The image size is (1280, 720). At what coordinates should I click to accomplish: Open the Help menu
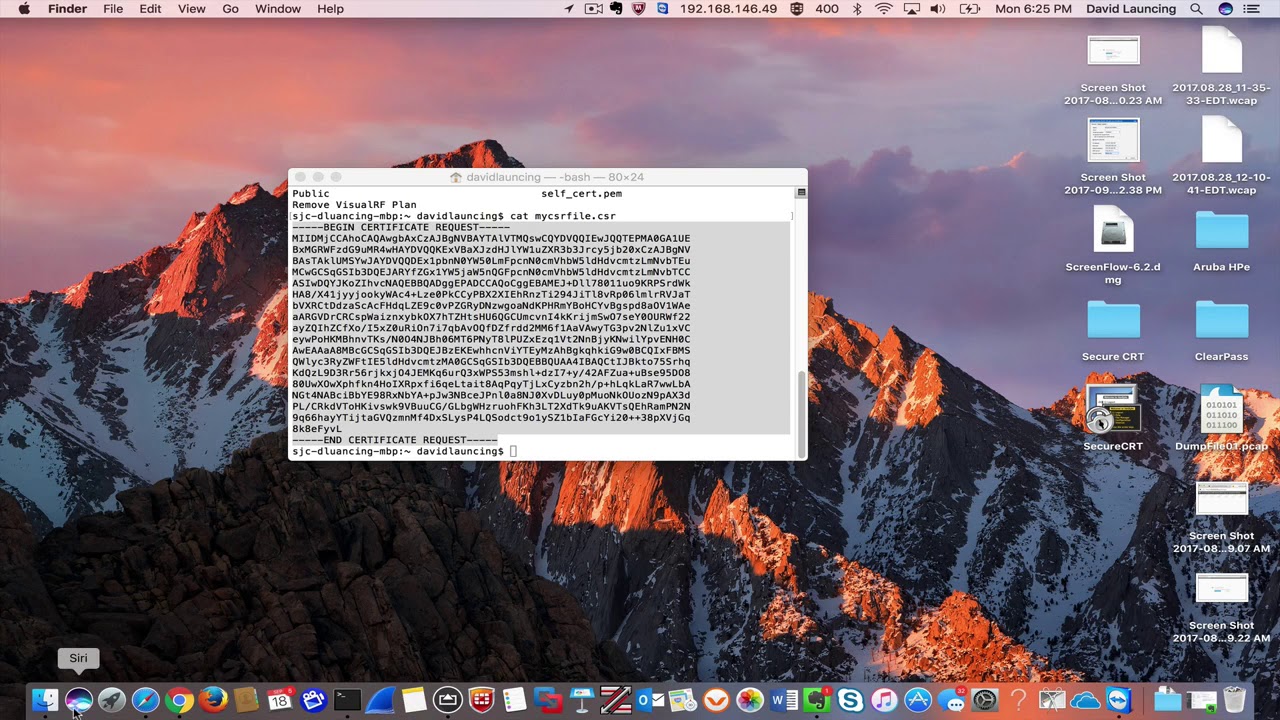[330, 9]
